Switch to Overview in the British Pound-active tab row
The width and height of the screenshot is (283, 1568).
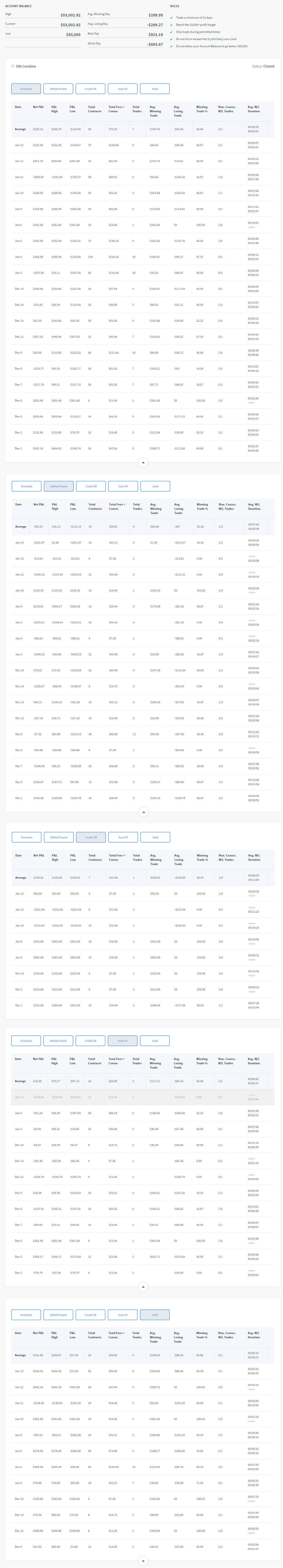click(27, 486)
